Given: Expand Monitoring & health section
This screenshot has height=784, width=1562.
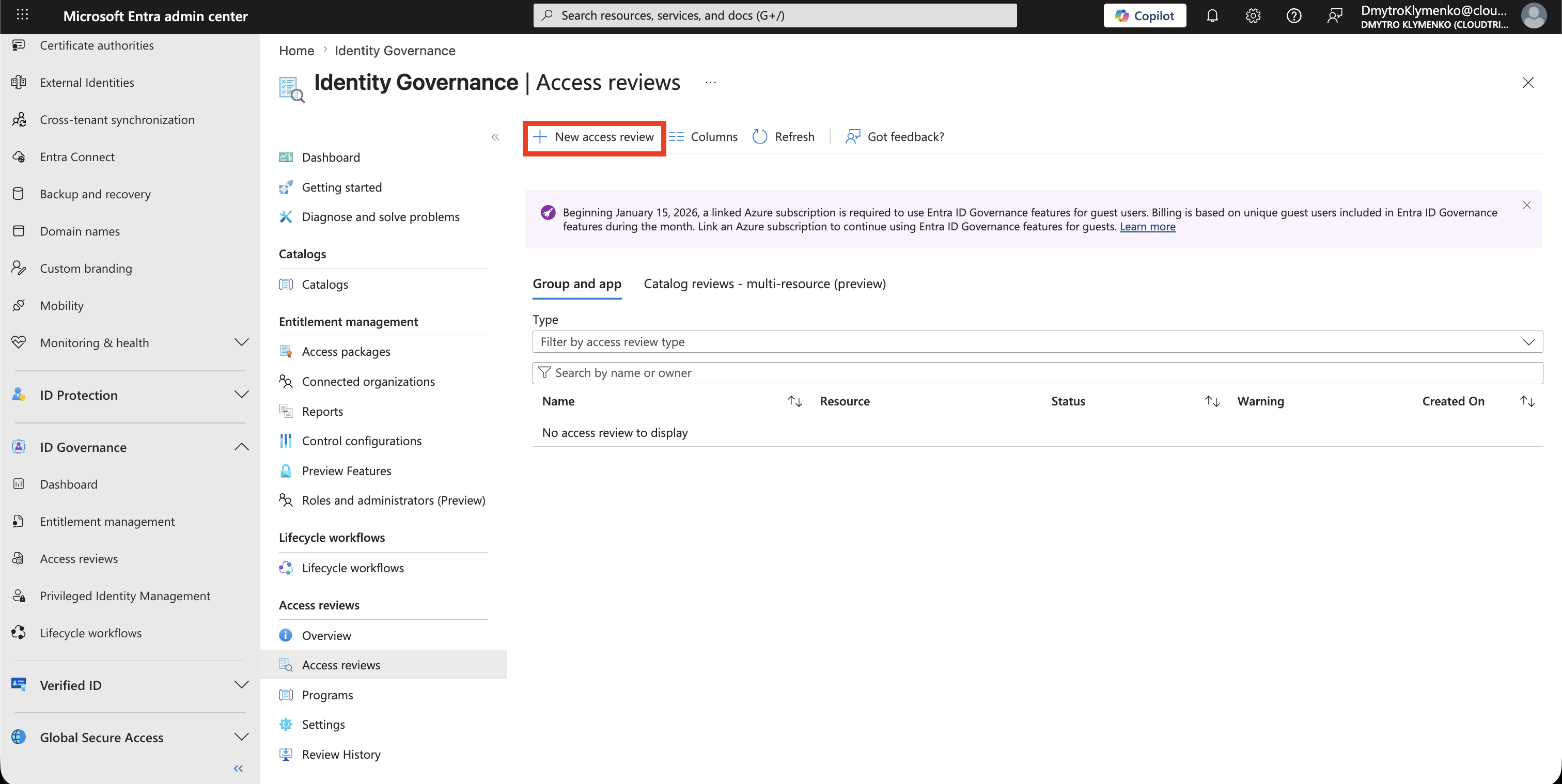Looking at the screenshot, I should [x=241, y=342].
